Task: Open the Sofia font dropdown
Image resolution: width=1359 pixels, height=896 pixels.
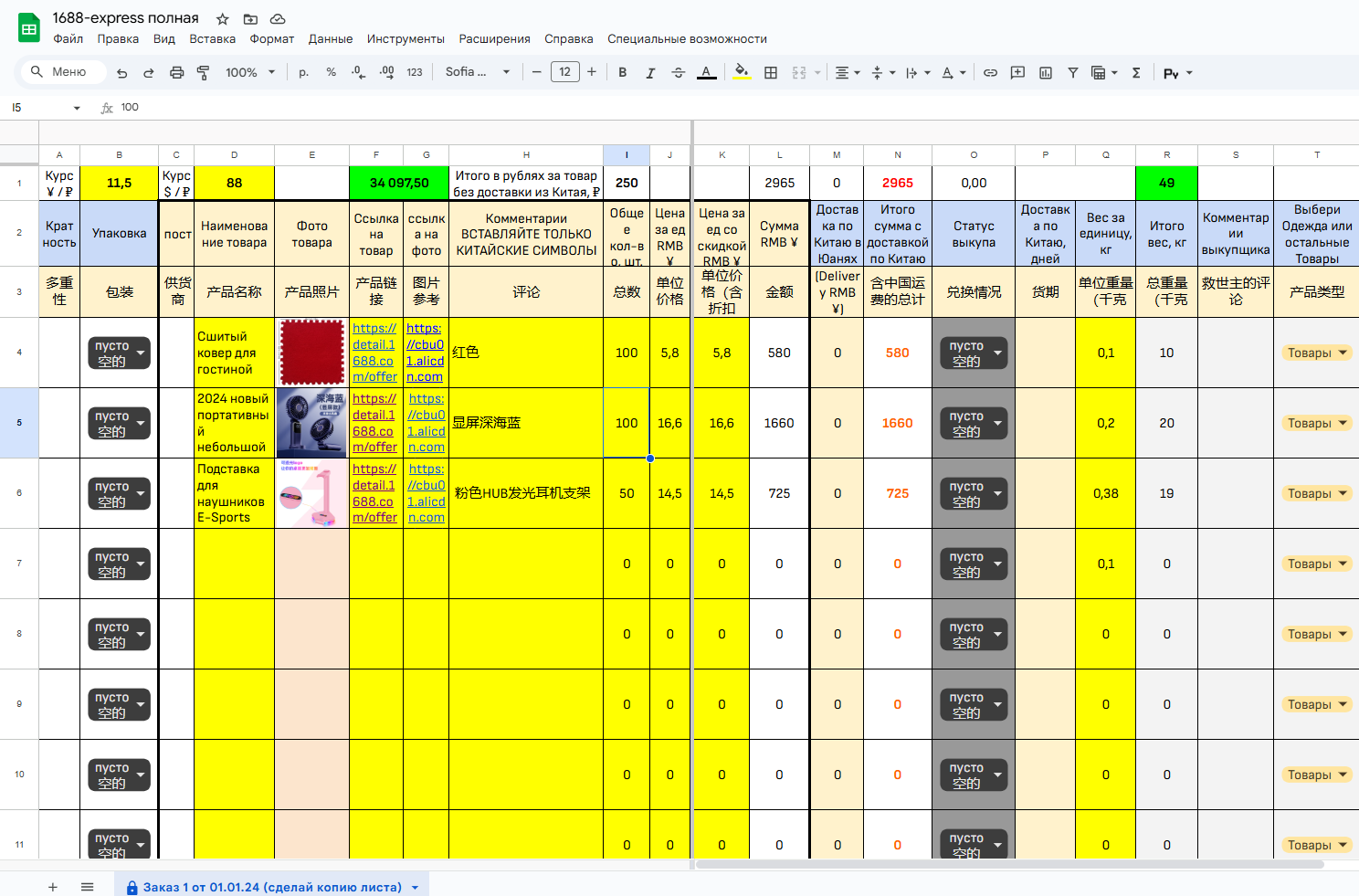Action: [477, 73]
